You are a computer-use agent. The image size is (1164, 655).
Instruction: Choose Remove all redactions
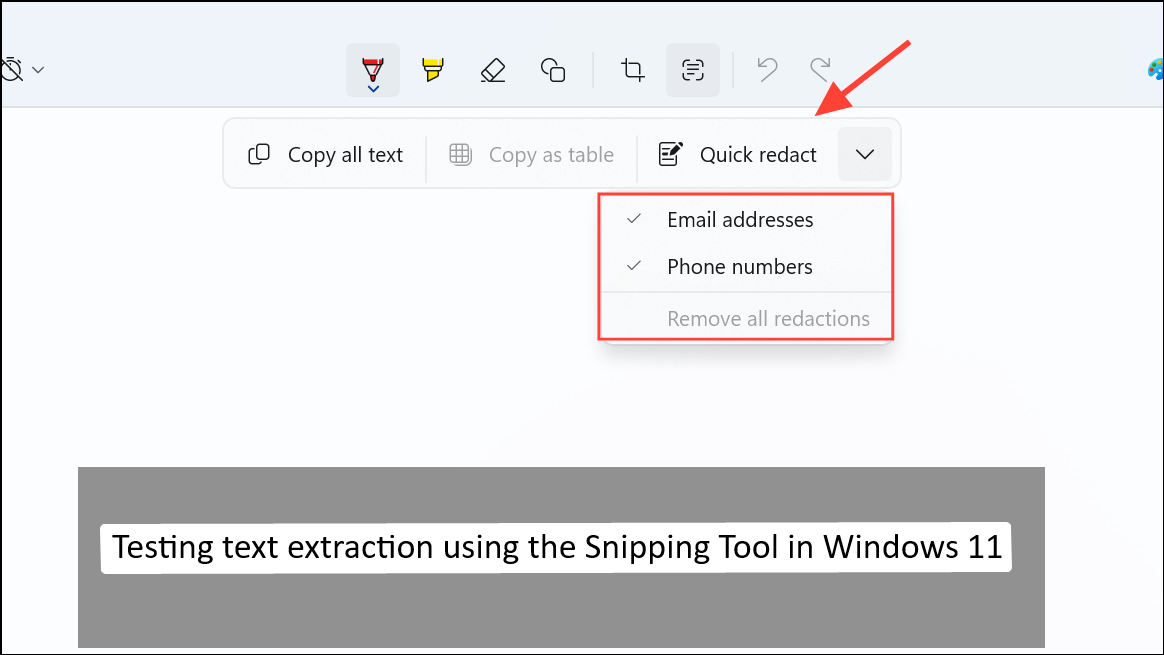coord(746,319)
